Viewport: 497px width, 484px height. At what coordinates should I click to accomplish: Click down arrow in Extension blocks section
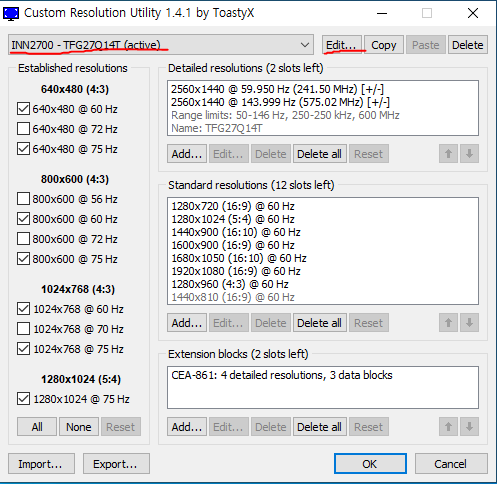coord(469,427)
